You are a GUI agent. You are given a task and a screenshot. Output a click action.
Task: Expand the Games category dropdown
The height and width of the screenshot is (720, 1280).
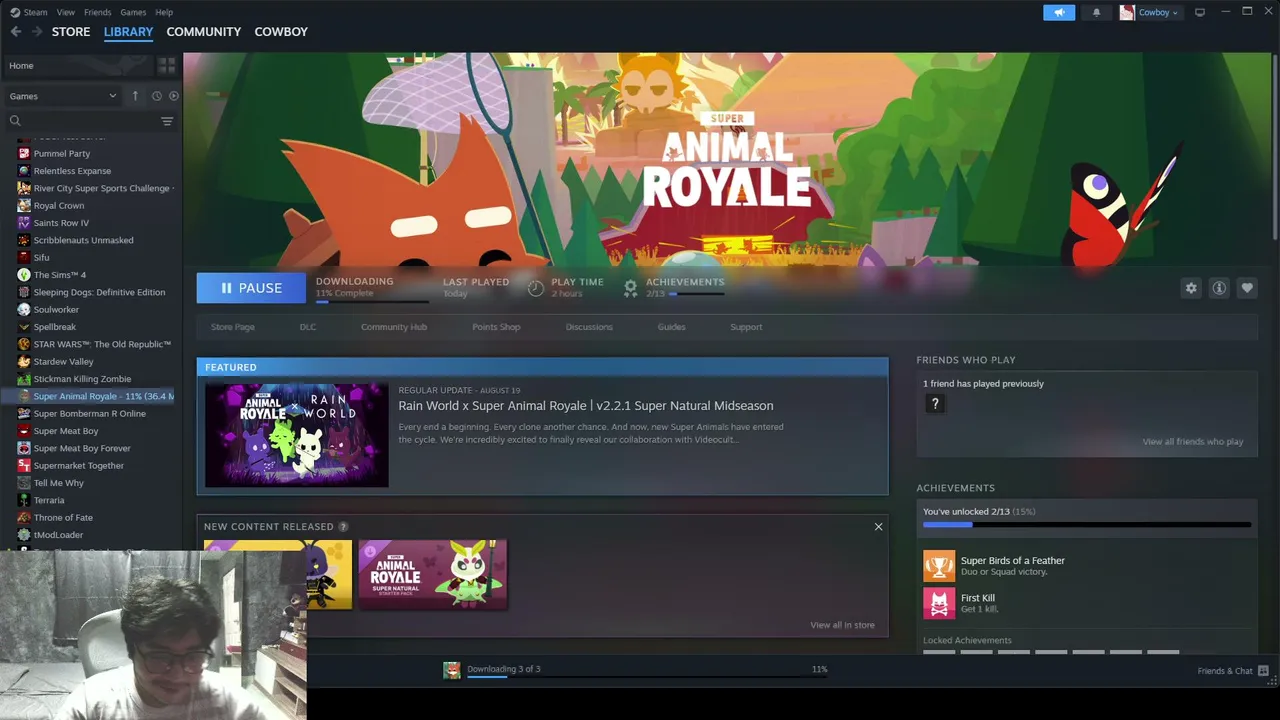[x=63, y=96]
